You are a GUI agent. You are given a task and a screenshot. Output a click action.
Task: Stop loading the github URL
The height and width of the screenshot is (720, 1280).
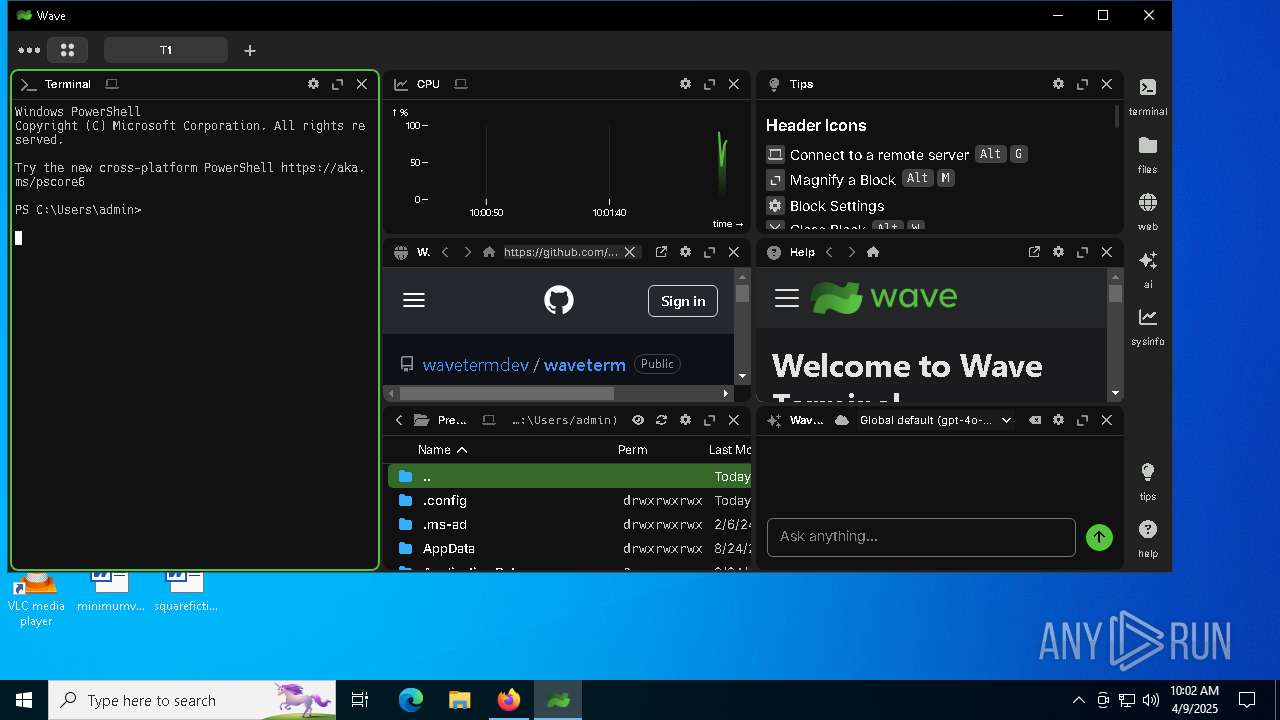click(630, 252)
